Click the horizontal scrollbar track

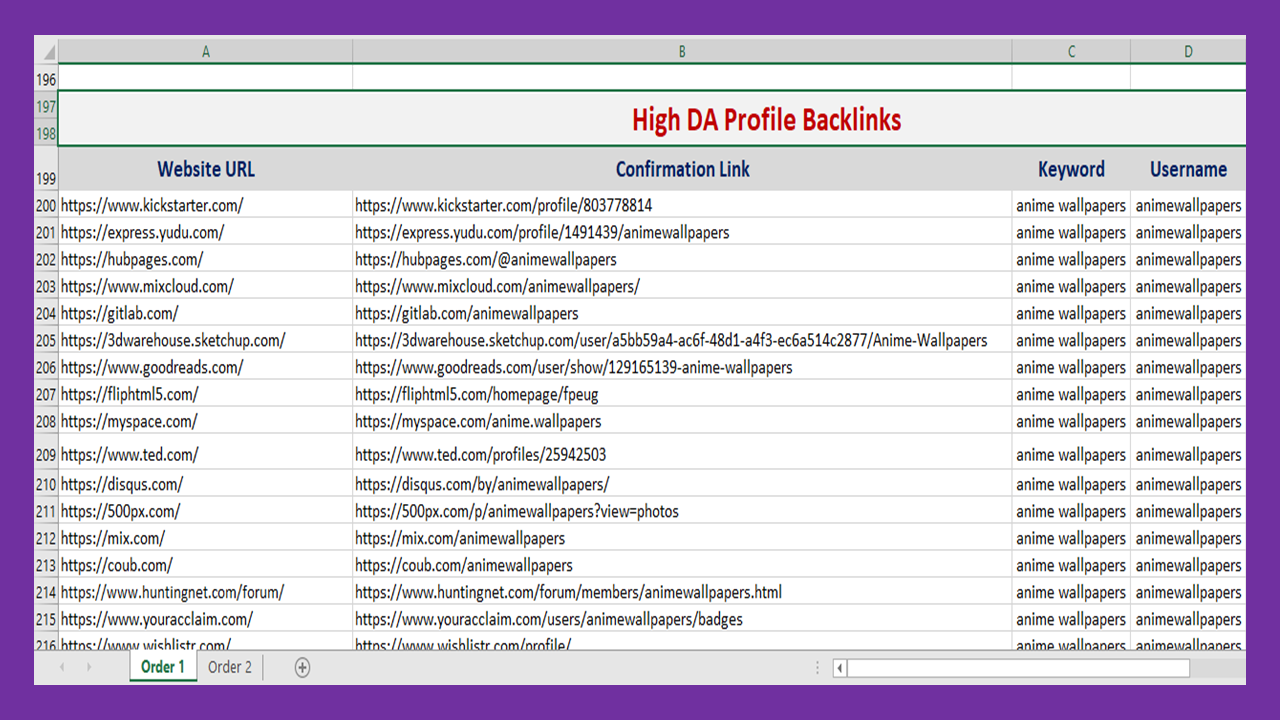coord(1017,668)
